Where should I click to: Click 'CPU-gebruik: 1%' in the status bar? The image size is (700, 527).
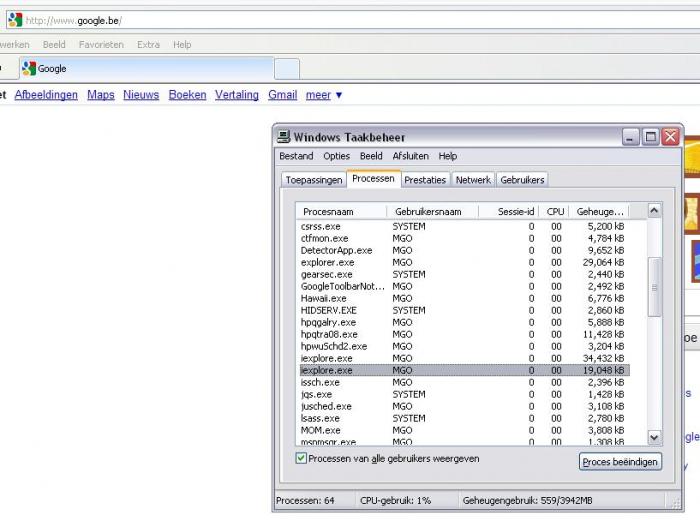click(396, 501)
